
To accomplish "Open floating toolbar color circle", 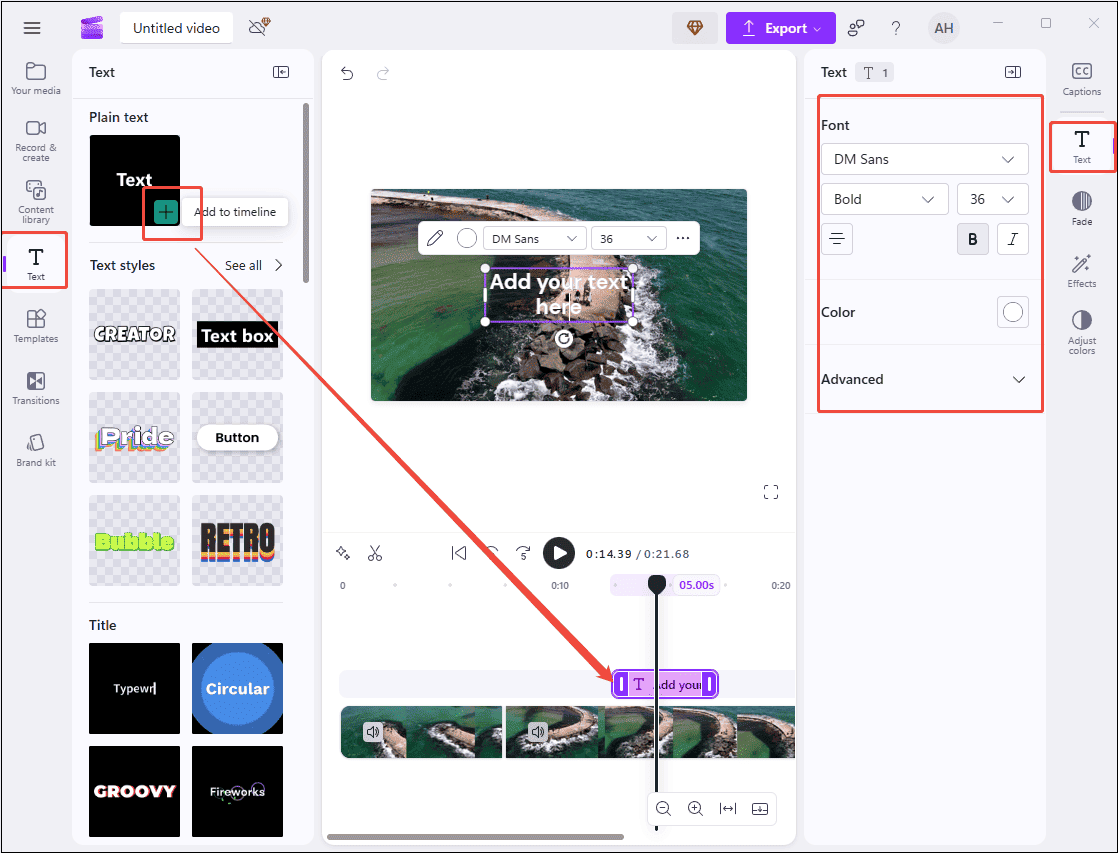I will tap(466, 238).
